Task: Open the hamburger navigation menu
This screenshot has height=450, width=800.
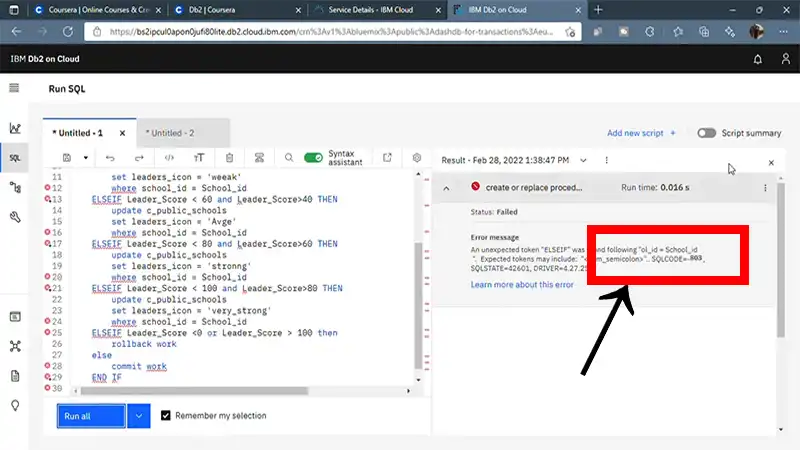Action: pyautogui.click(x=14, y=88)
